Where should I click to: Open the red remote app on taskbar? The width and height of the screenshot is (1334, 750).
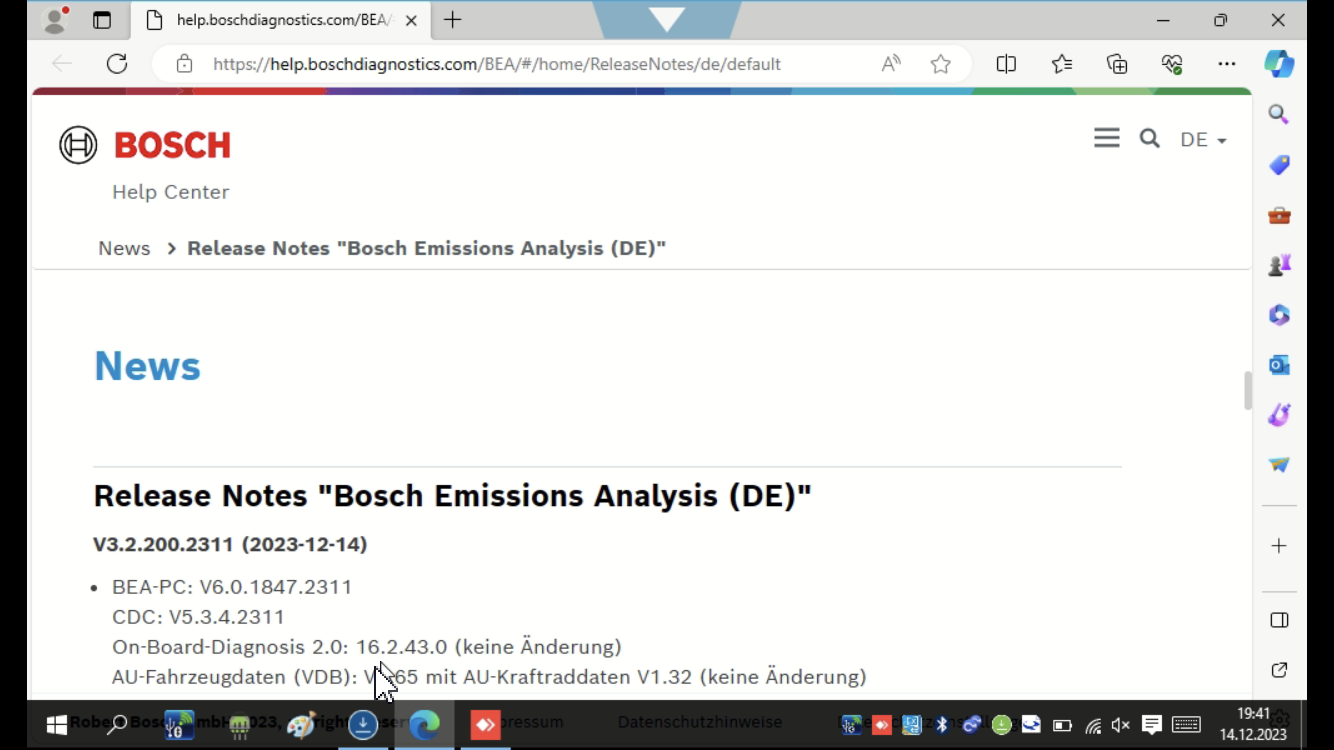tap(485, 725)
